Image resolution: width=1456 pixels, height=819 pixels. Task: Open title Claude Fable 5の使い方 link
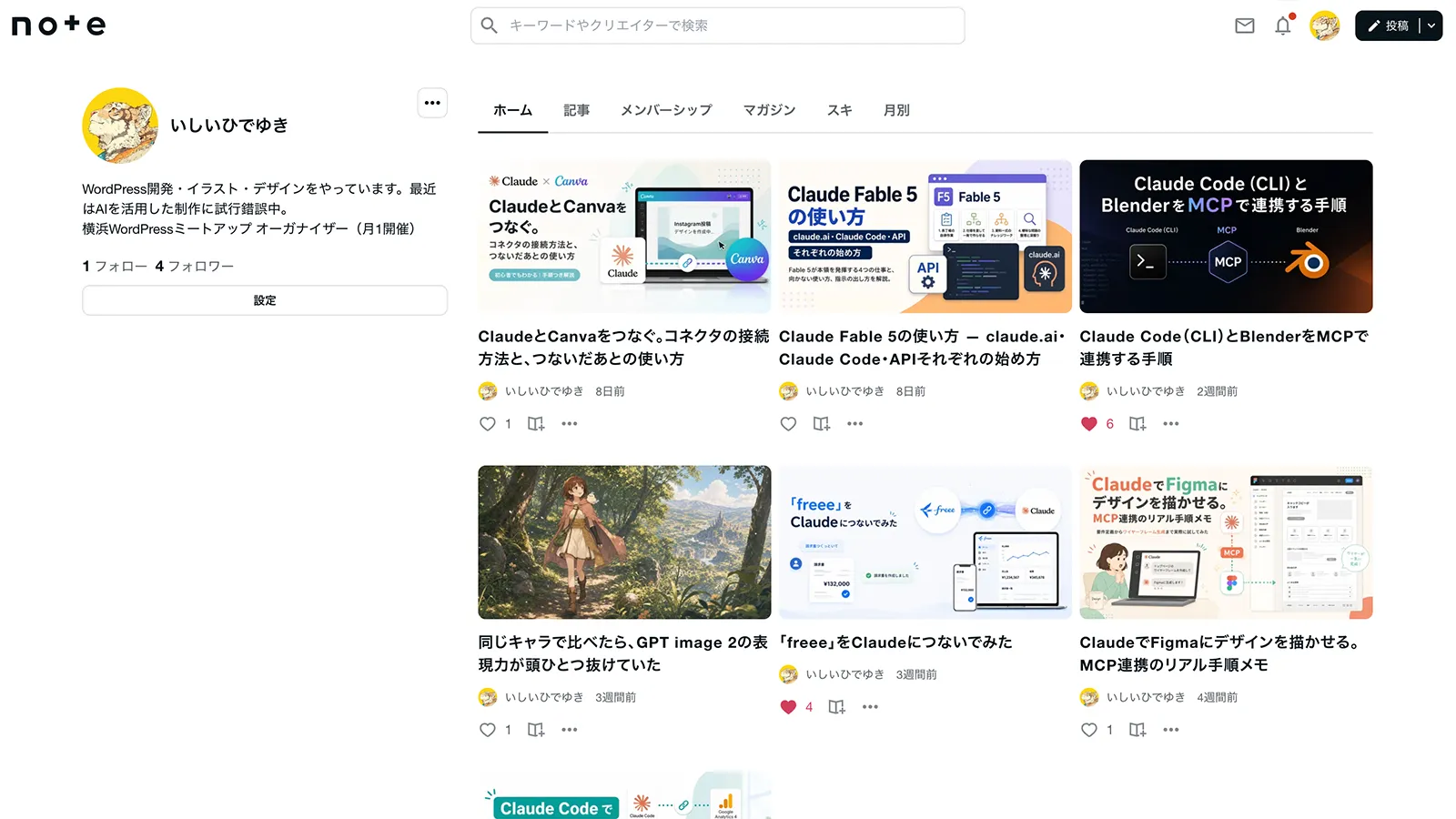point(922,348)
